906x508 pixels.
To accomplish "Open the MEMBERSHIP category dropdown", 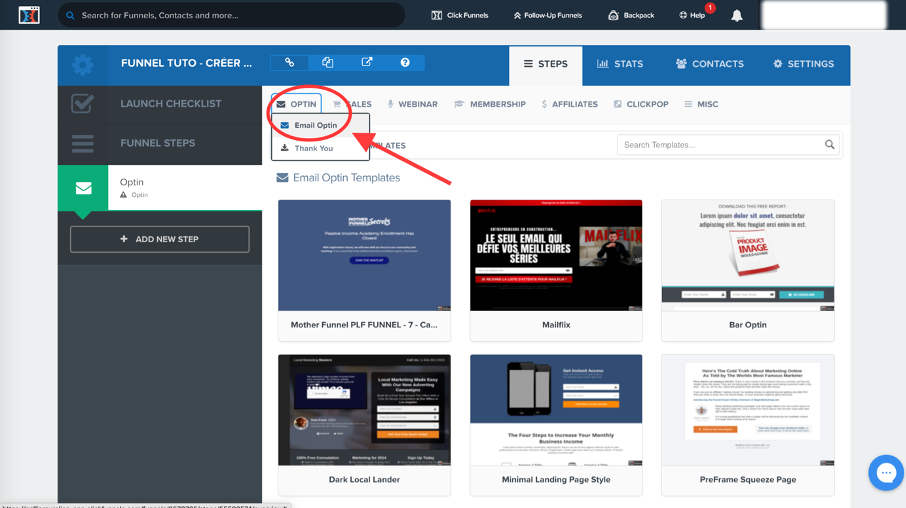I will [490, 104].
